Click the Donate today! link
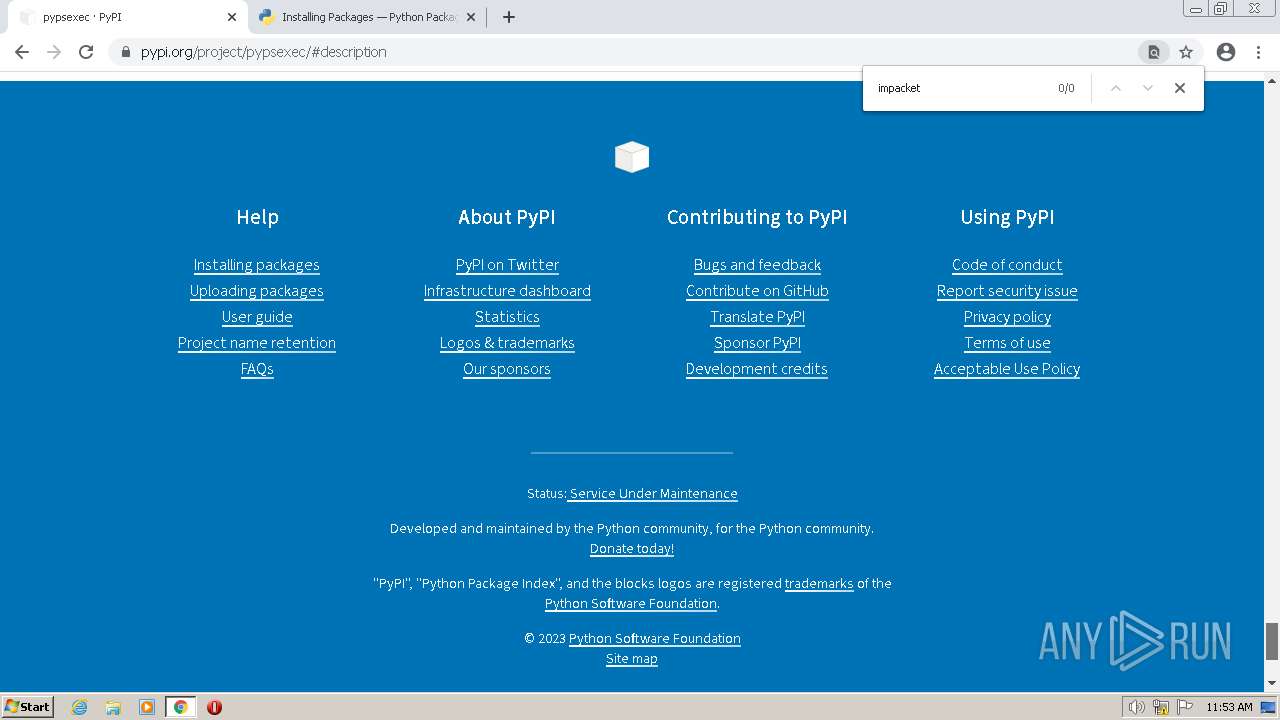 pos(632,549)
